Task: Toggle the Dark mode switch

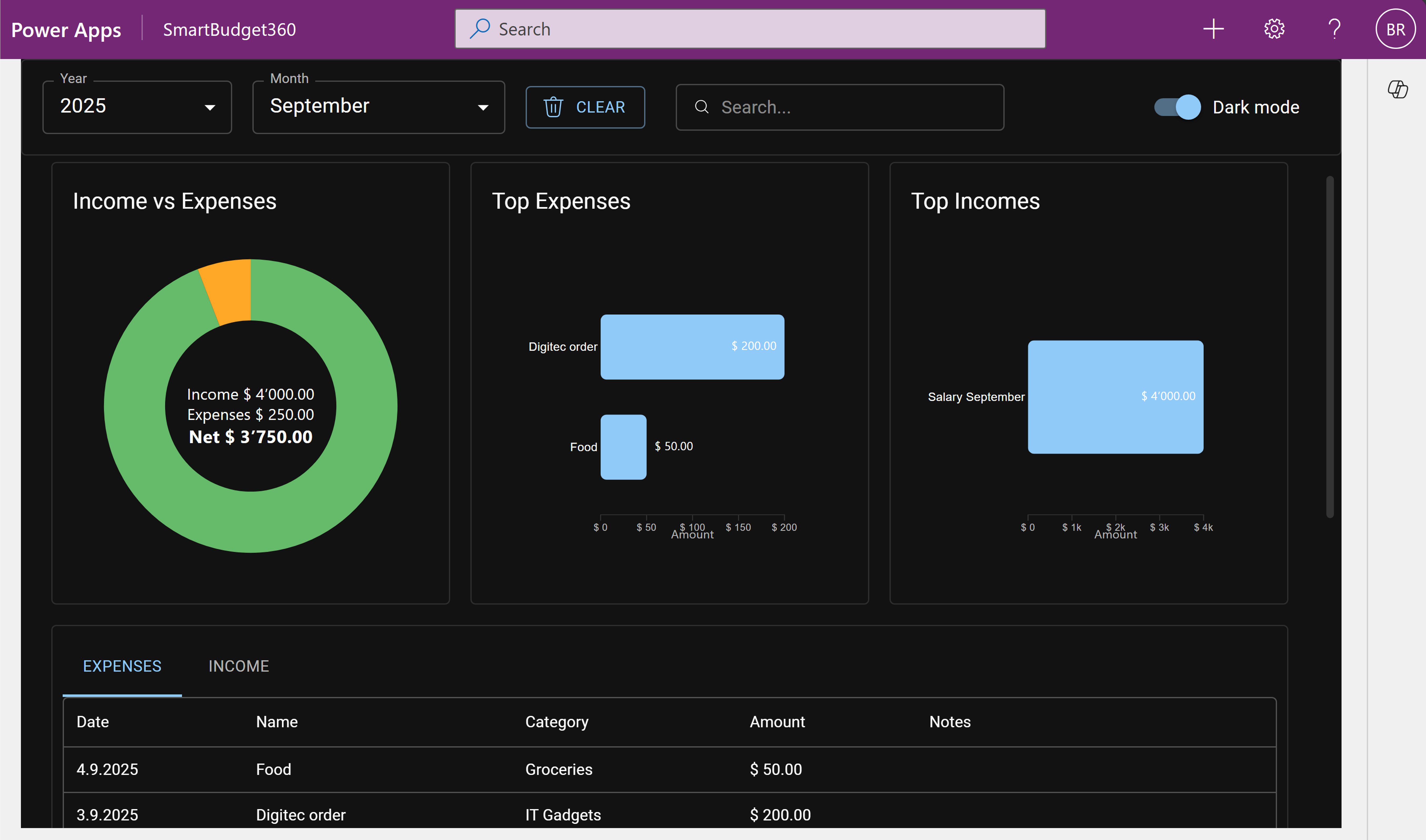Action: [x=1177, y=107]
